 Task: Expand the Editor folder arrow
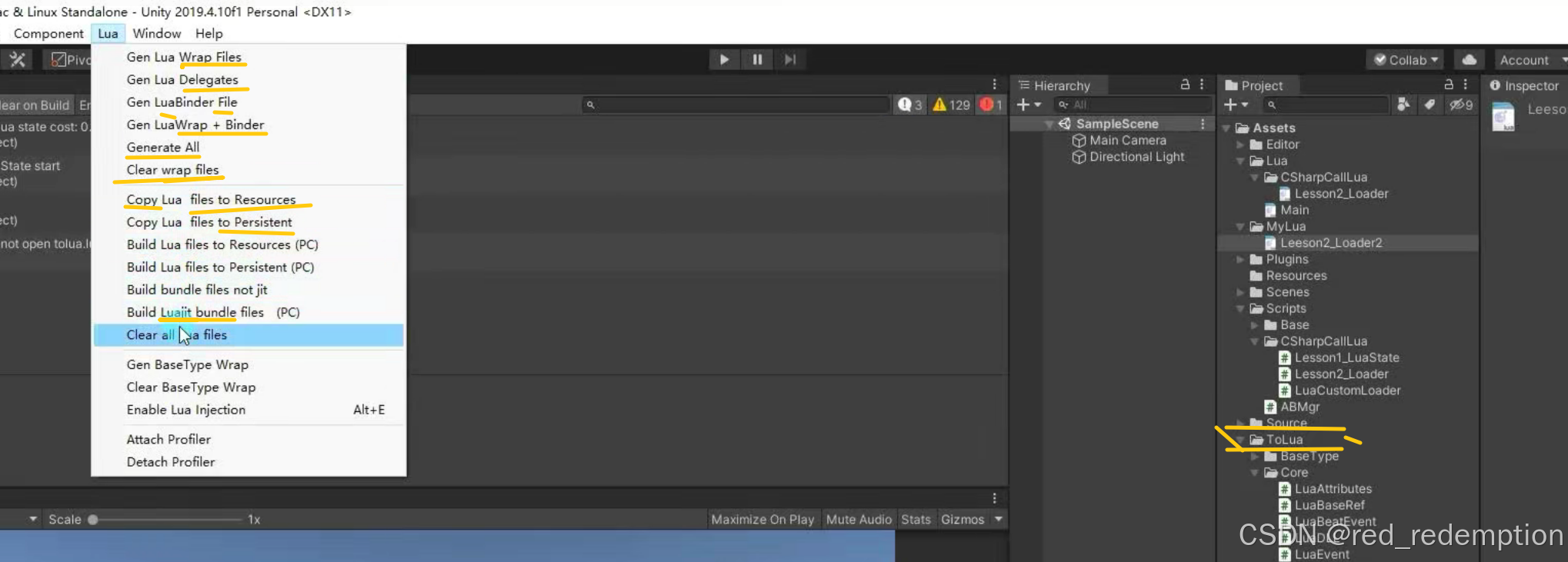pos(1240,145)
